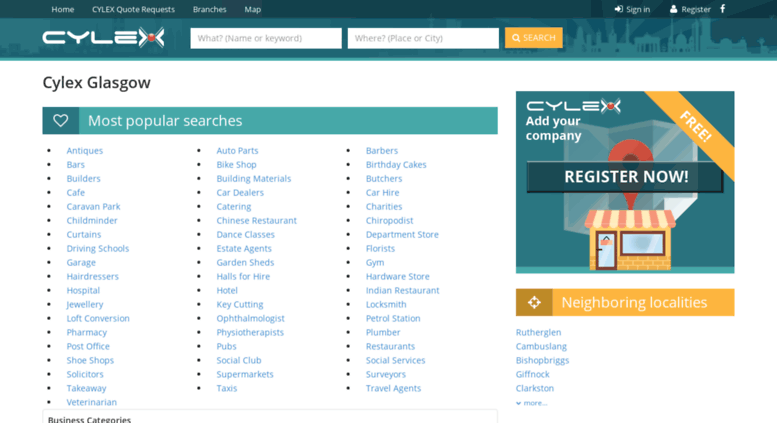Viewport: 777px width, 423px height.
Task: Open Petrol Station link
Action: click(x=393, y=318)
